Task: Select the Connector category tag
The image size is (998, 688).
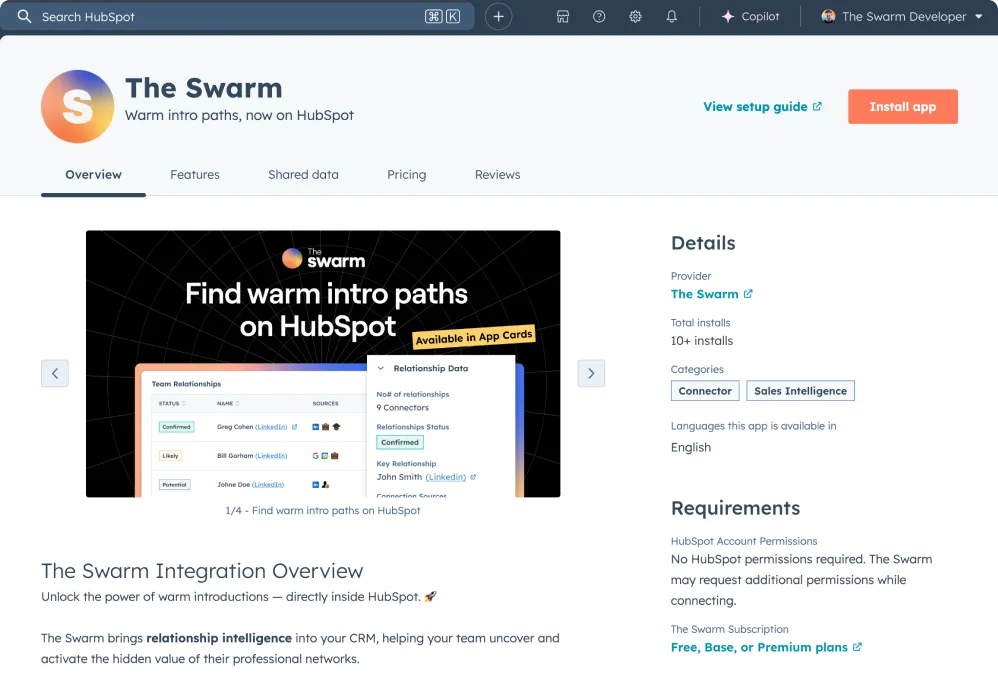Action: [705, 391]
